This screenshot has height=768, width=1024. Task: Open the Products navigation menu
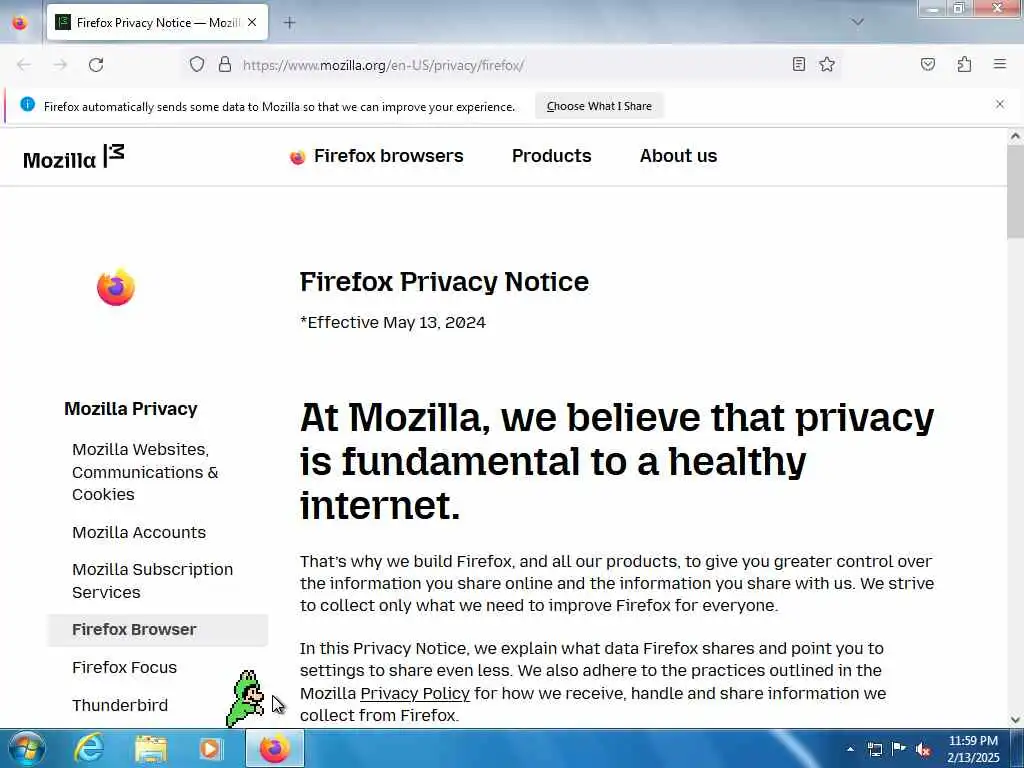(x=551, y=156)
